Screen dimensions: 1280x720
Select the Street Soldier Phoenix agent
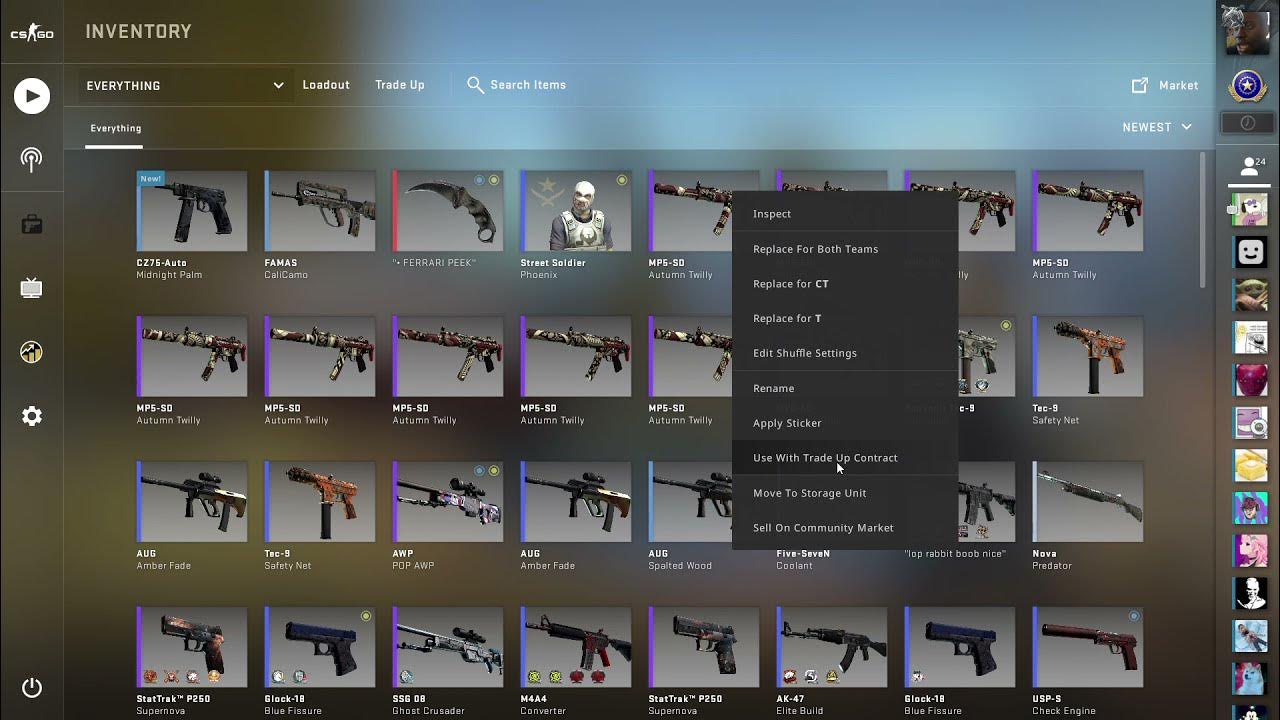point(575,225)
